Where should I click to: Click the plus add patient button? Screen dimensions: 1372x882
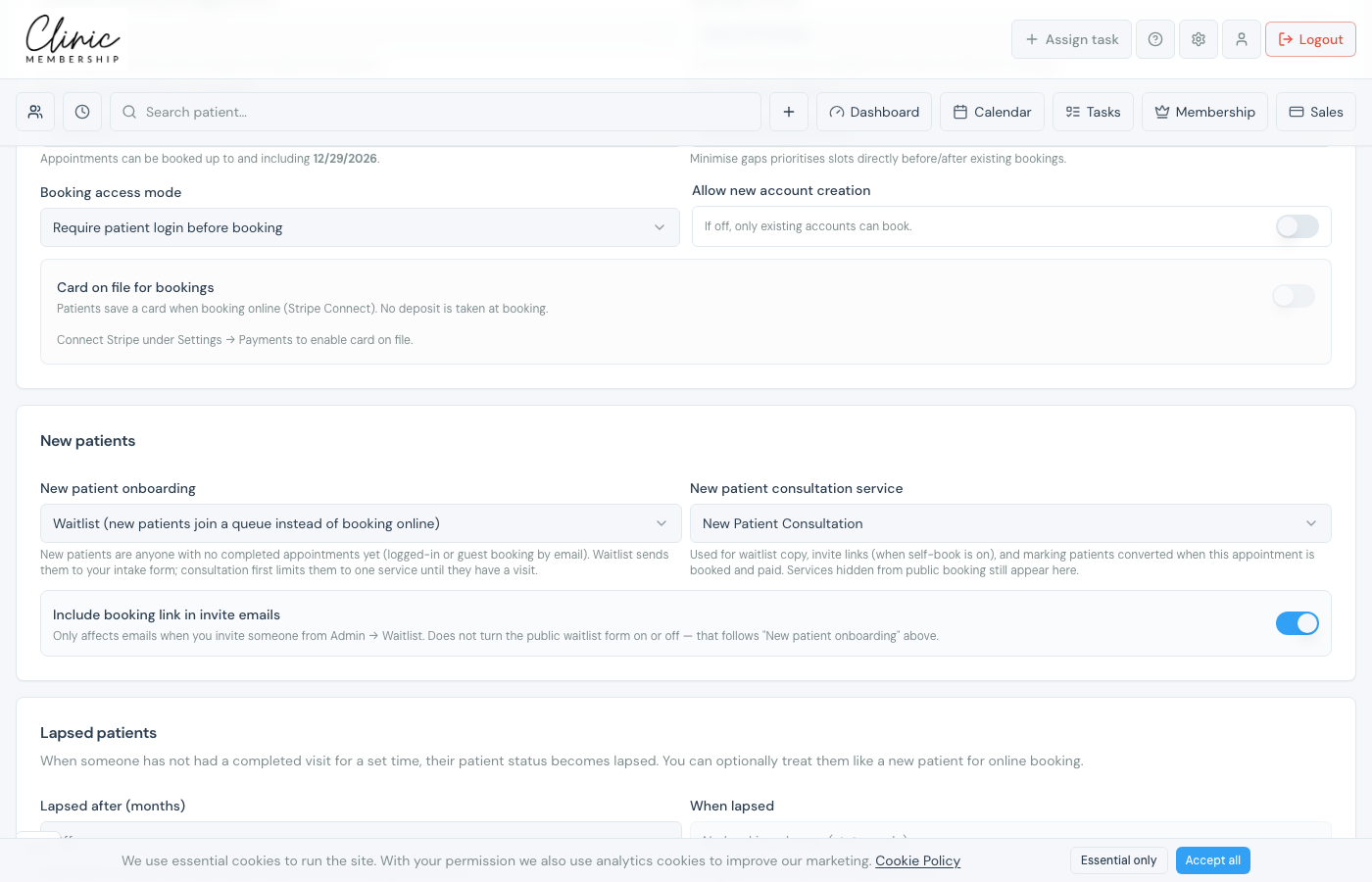pos(789,112)
